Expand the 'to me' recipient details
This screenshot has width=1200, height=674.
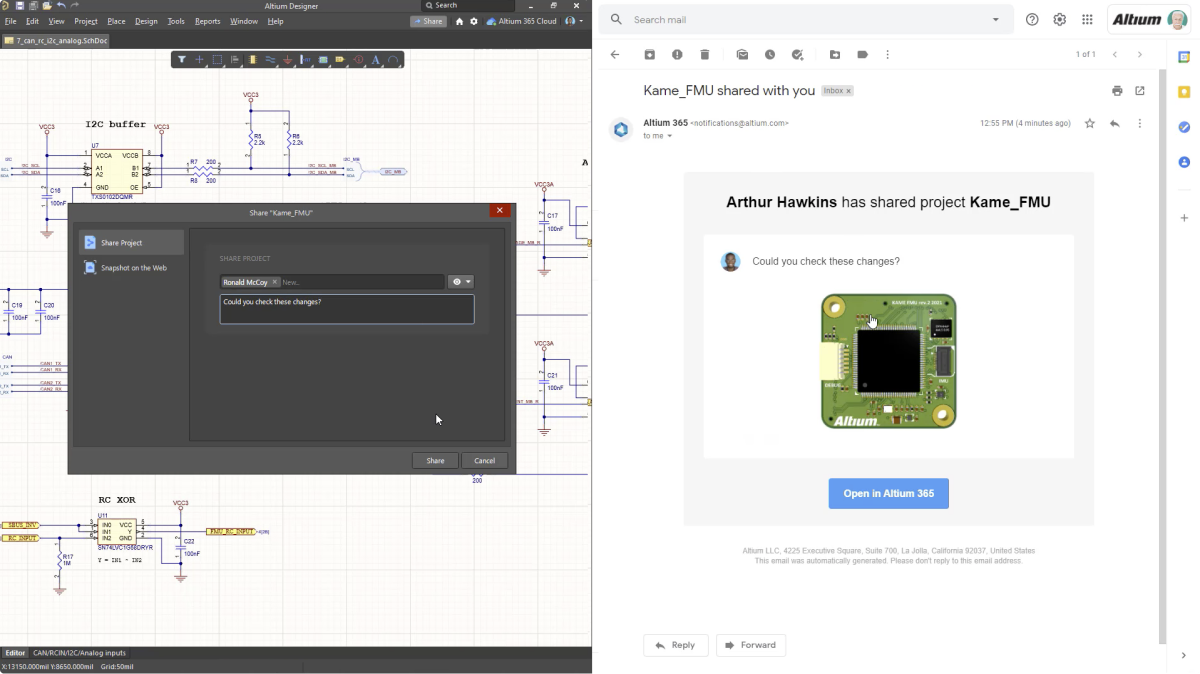pos(670,136)
